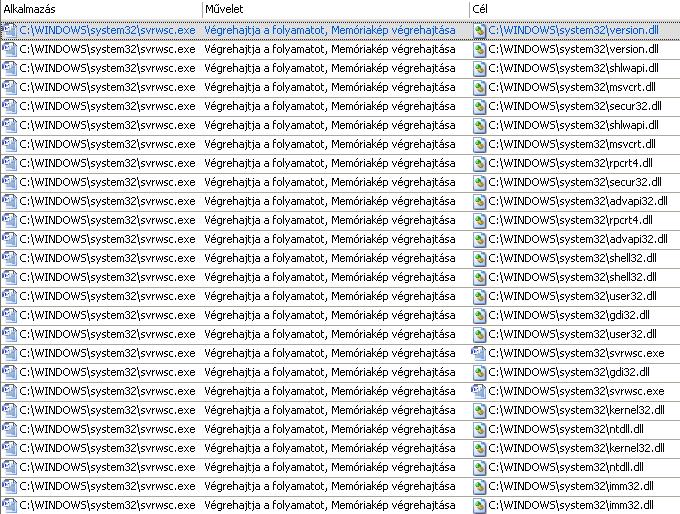
Task: Click the DLL icon beside upper gdi32.dll entry
Action: click(x=479, y=316)
